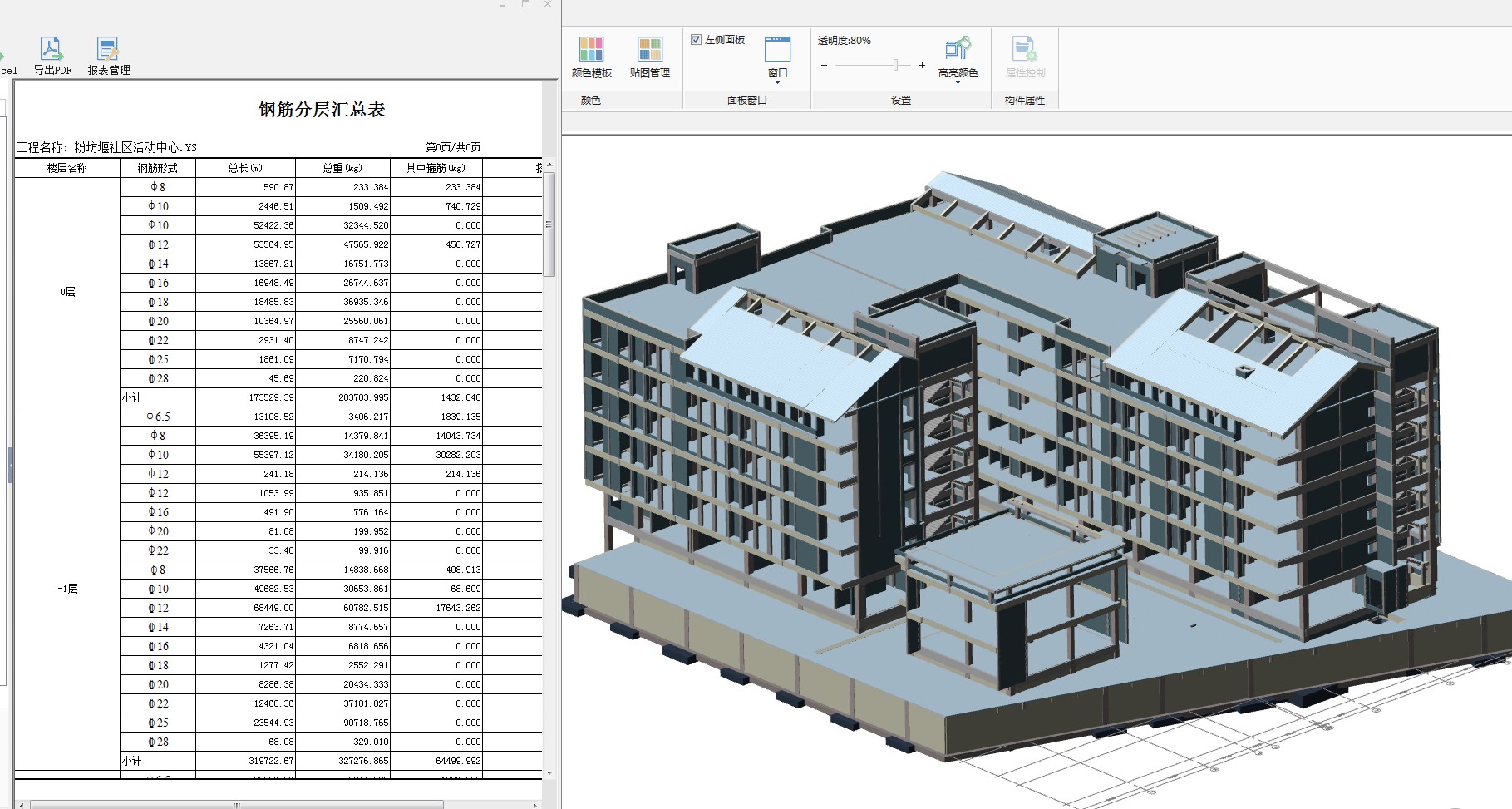Select the 0层 floor name cell
Viewport: 1512px width, 809px height.
[67, 292]
